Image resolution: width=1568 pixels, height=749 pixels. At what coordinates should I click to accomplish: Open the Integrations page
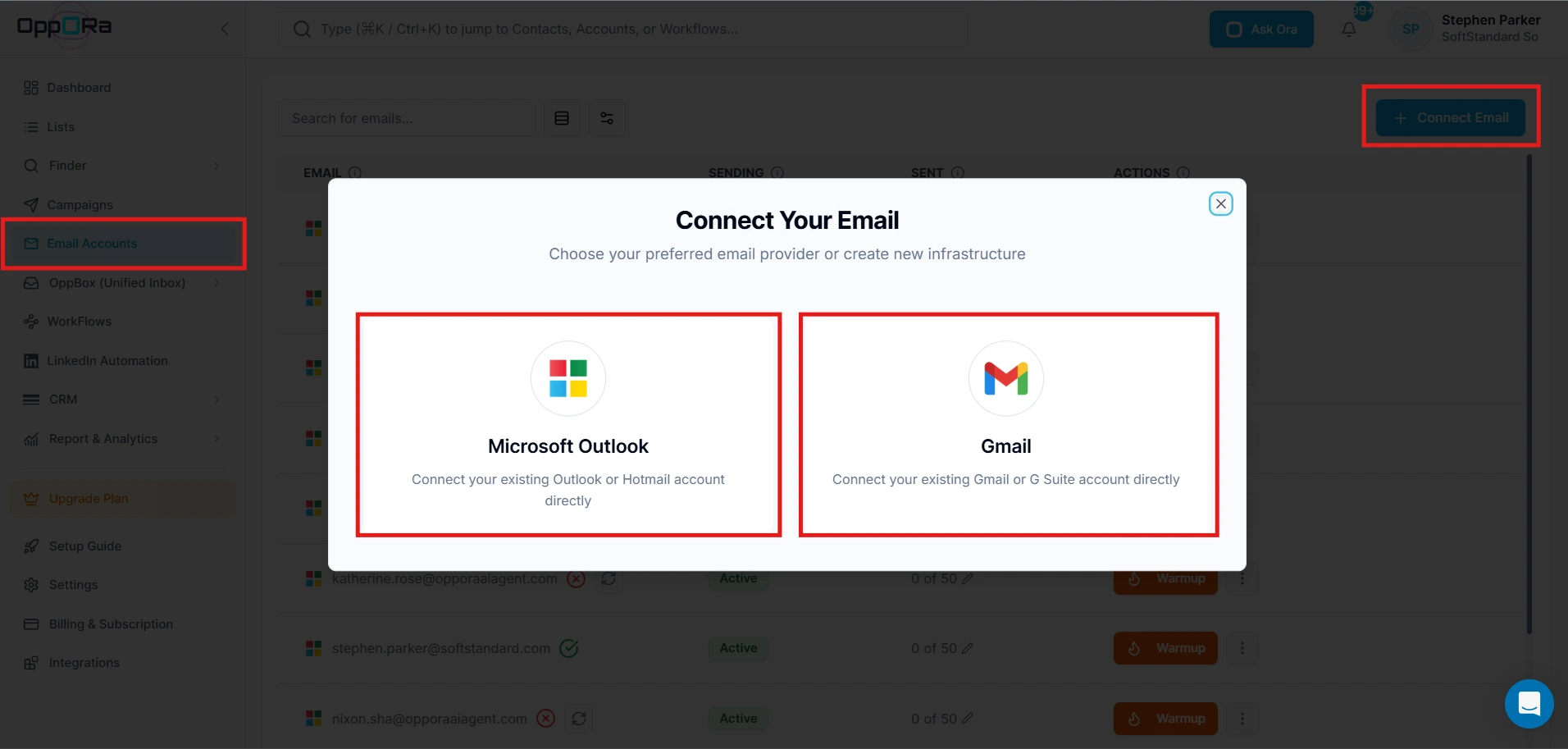[84, 663]
